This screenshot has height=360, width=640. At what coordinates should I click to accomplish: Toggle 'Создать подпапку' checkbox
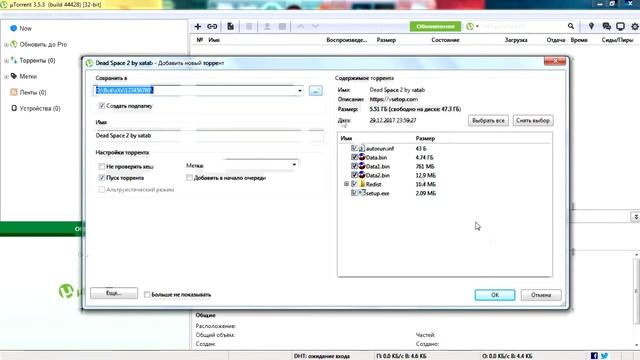pos(102,106)
